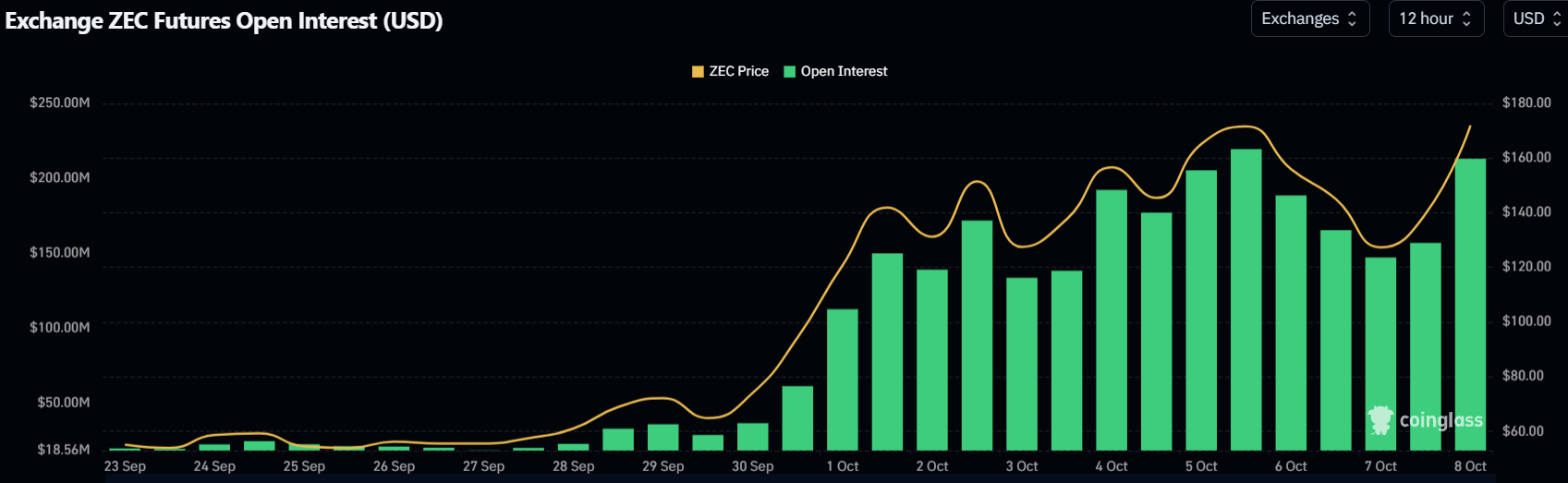Click the 23 Sep date axis label
Viewport: 1568px width, 483px height.
pyautogui.click(x=125, y=466)
